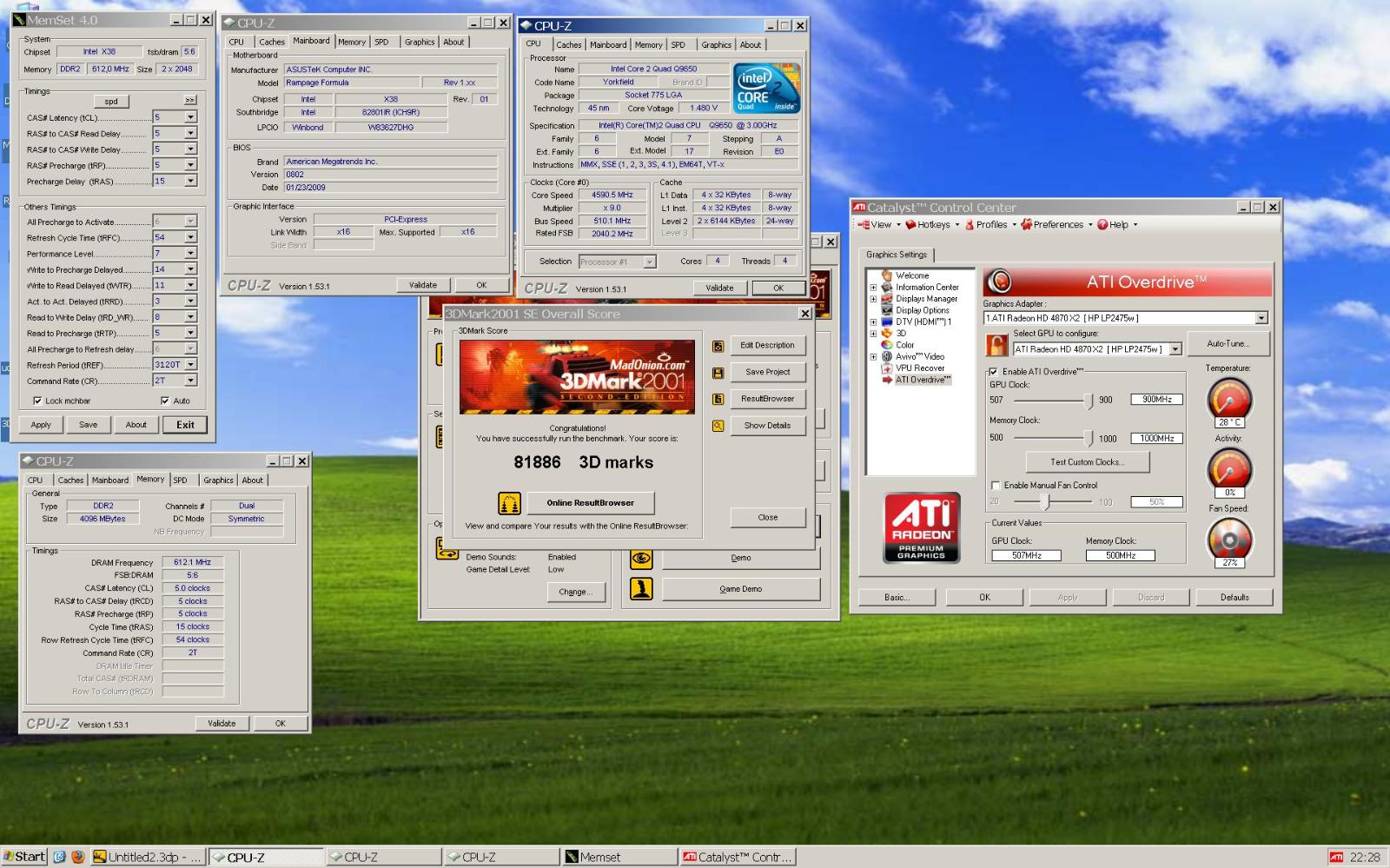1390x868 pixels.
Task: Open the Refresh Cycle Time (tRFC) dropdown
Action: point(190,237)
